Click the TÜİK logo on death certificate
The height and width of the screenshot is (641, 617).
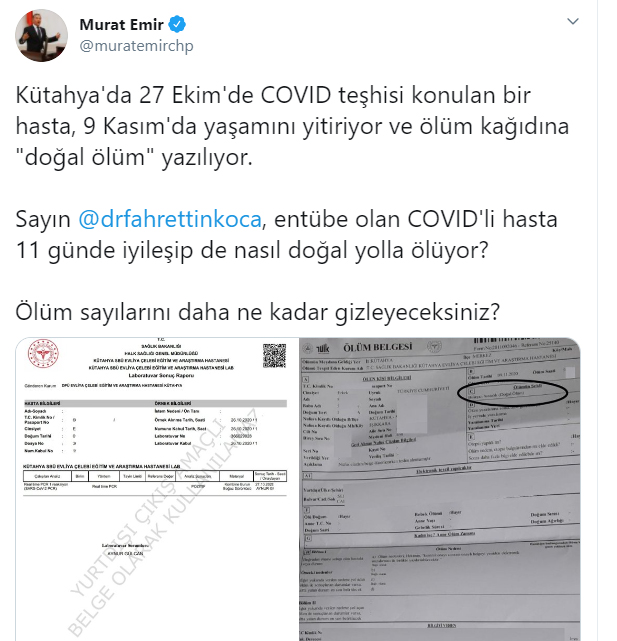(323, 349)
